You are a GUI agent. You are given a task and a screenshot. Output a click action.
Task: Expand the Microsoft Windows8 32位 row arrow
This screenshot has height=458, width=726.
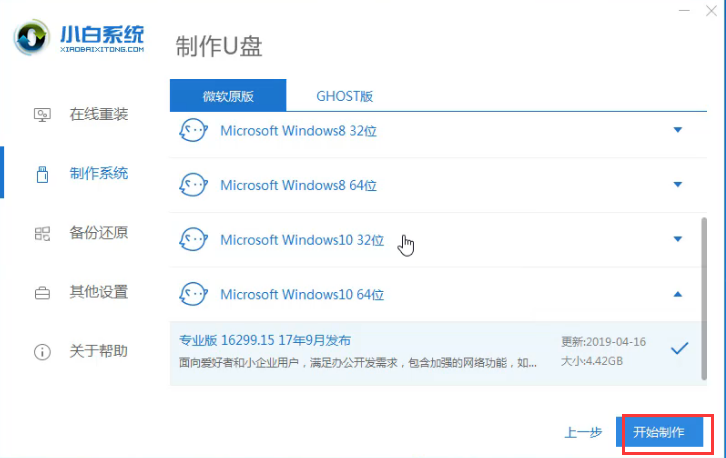click(x=678, y=130)
